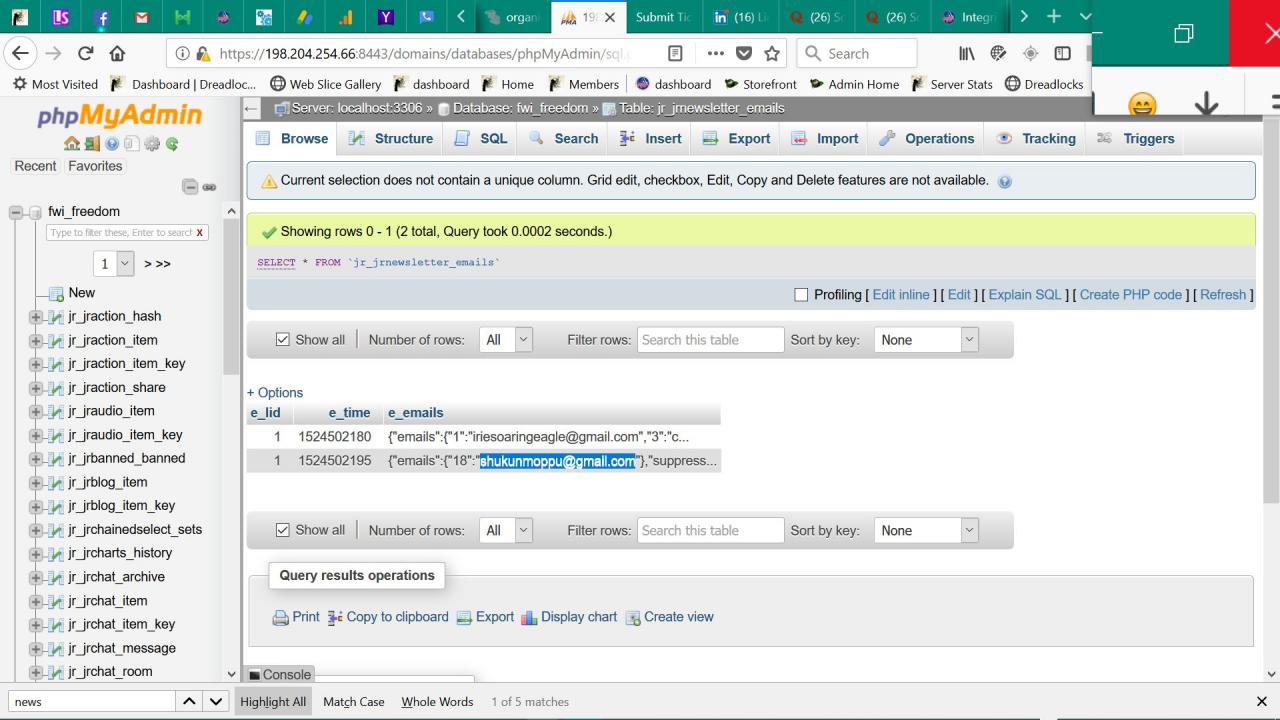Uncheck the lower Show all checkbox
The image size is (1280, 720).
click(x=282, y=530)
